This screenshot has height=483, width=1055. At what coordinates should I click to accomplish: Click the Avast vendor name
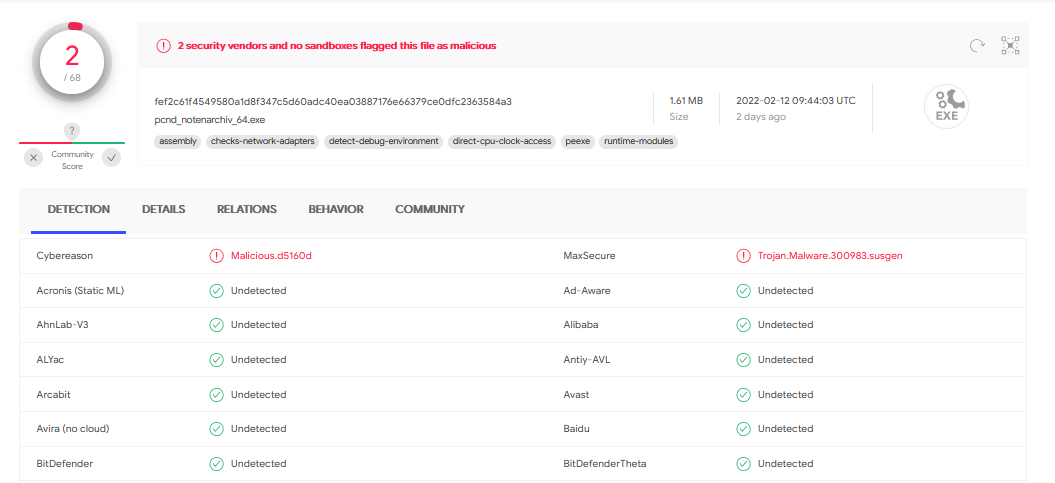(576, 394)
